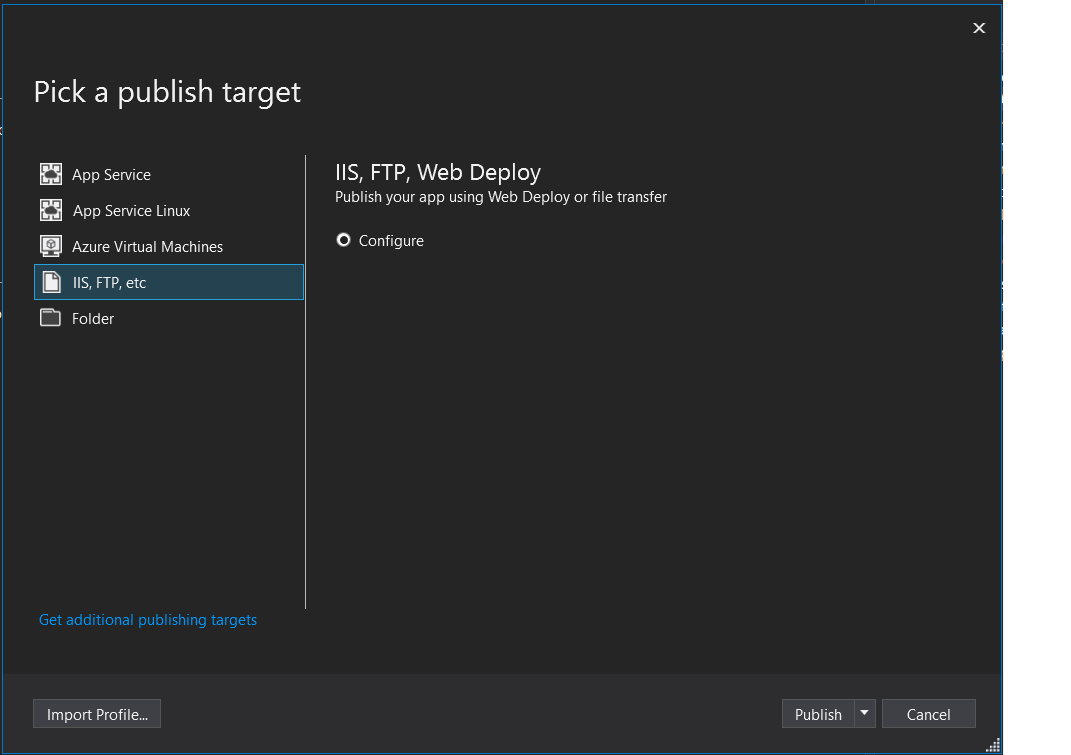This screenshot has width=1071, height=755.
Task: Click the App Service Linux icon
Action: [x=50, y=210]
